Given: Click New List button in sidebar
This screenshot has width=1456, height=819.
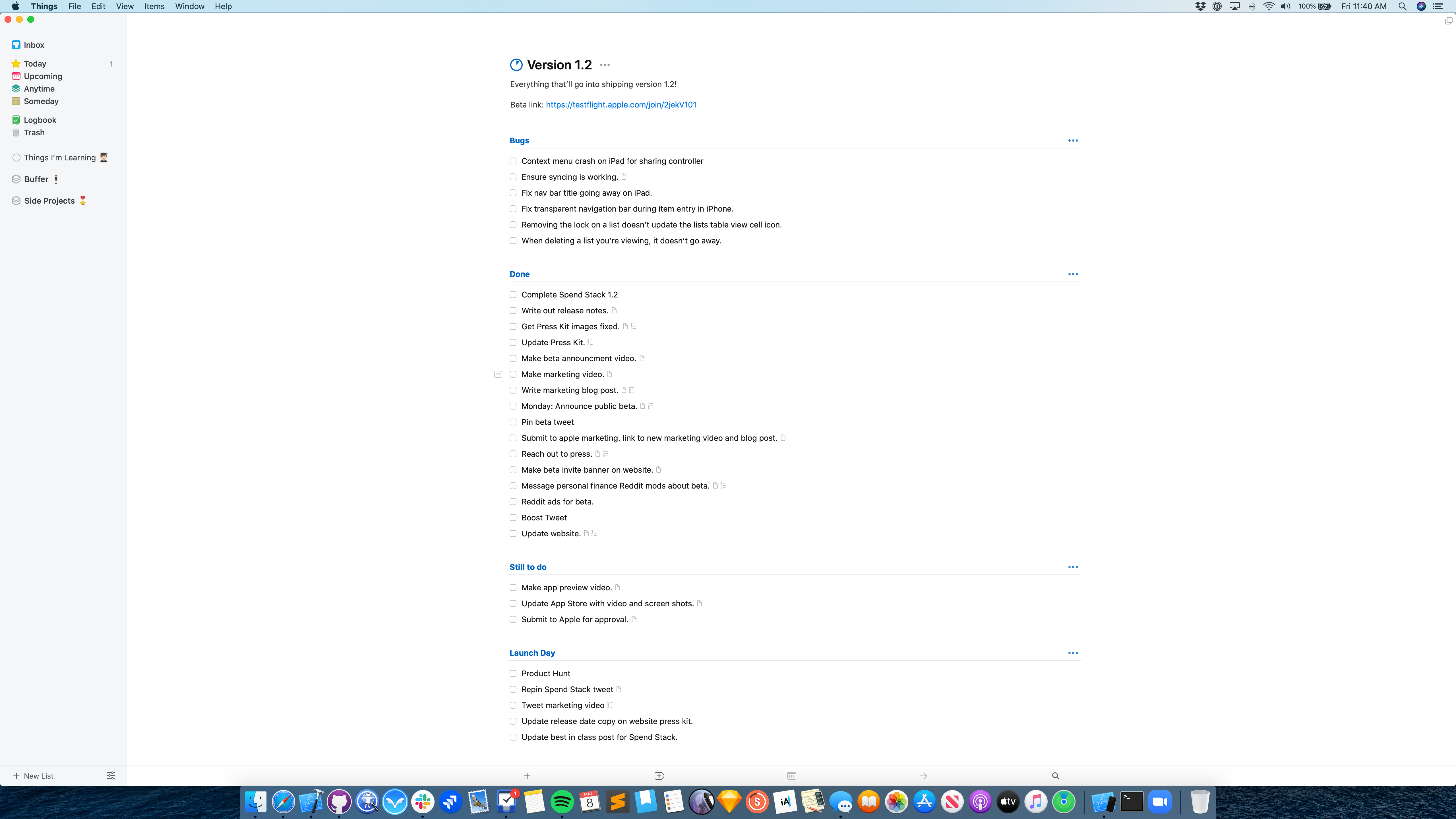Looking at the screenshot, I should [x=33, y=775].
